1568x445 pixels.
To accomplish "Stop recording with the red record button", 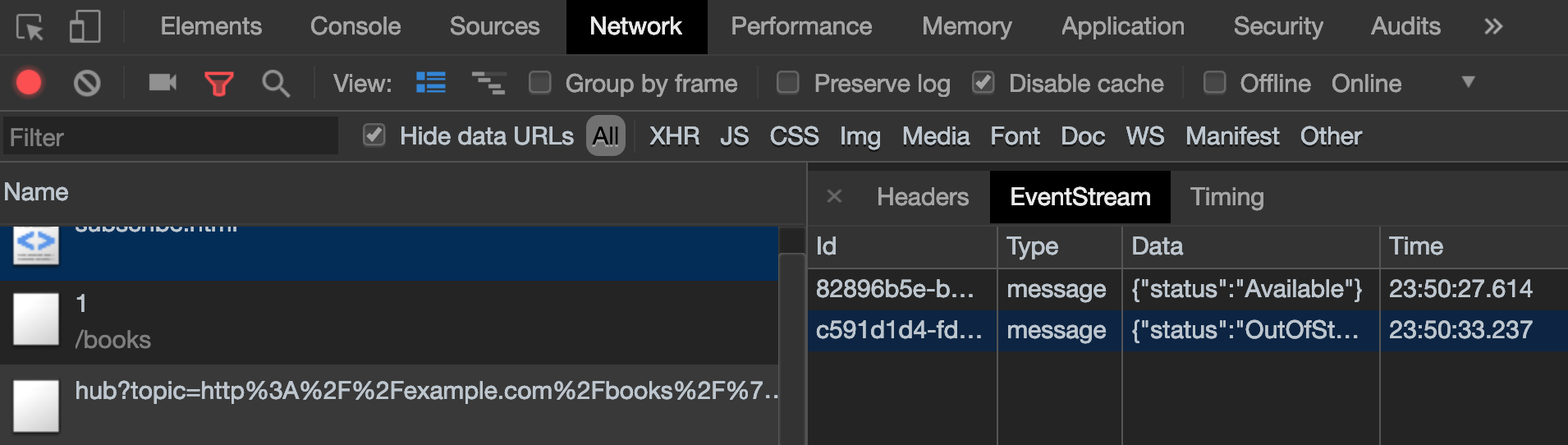I will 29,83.
